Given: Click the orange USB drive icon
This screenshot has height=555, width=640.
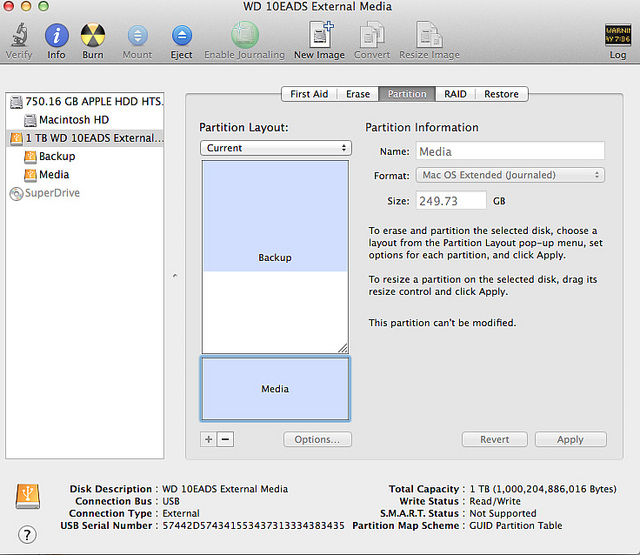Looking at the screenshot, I should point(28,496).
